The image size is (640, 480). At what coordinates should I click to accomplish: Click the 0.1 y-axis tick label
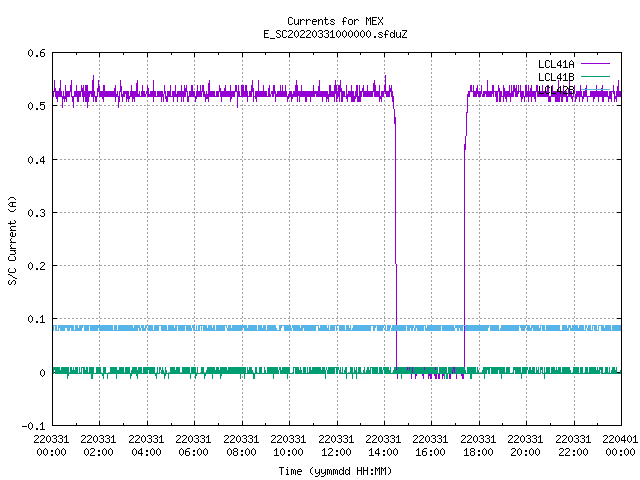pos(37,319)
